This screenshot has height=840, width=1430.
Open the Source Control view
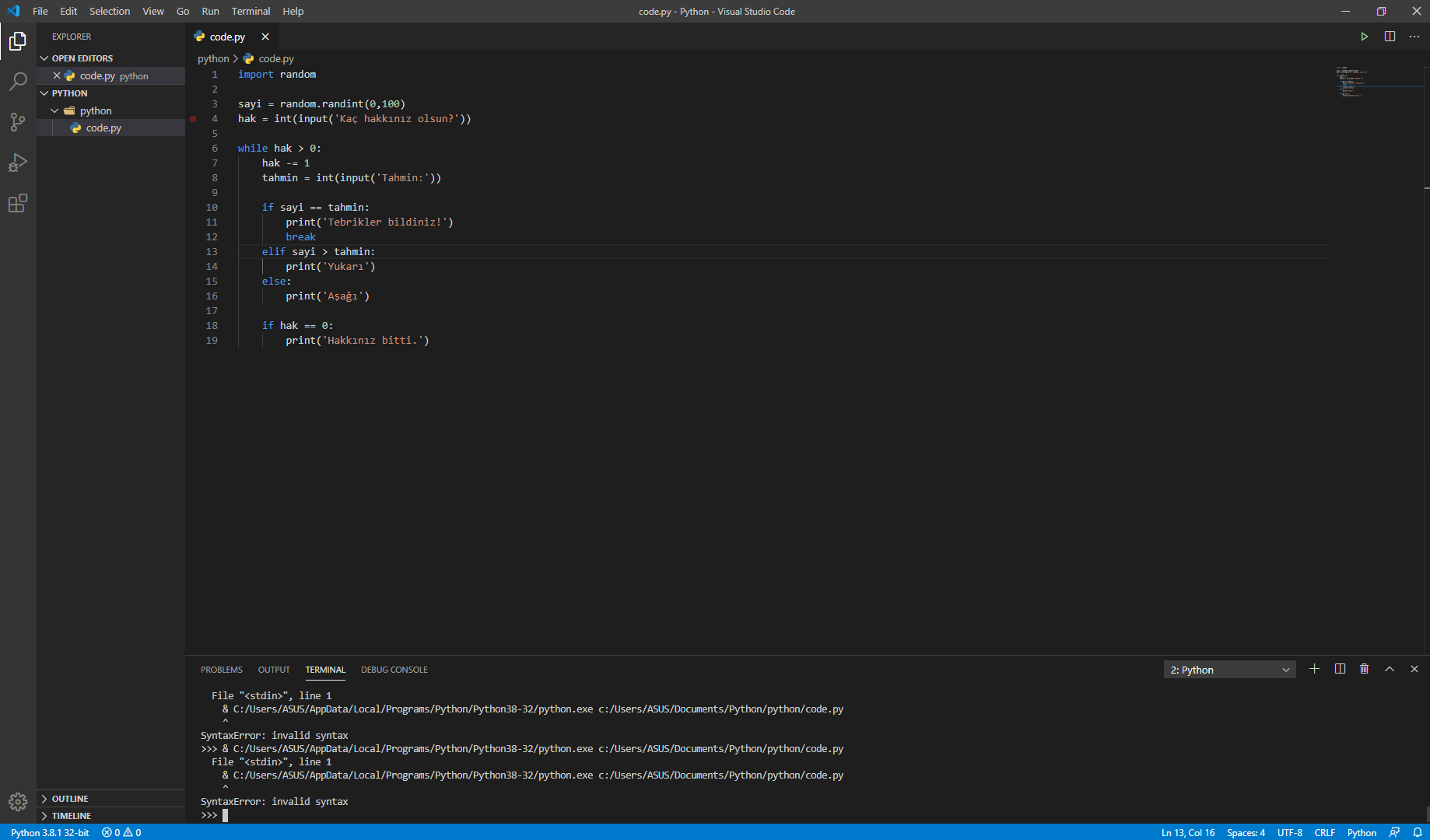[x=18, y=122]
